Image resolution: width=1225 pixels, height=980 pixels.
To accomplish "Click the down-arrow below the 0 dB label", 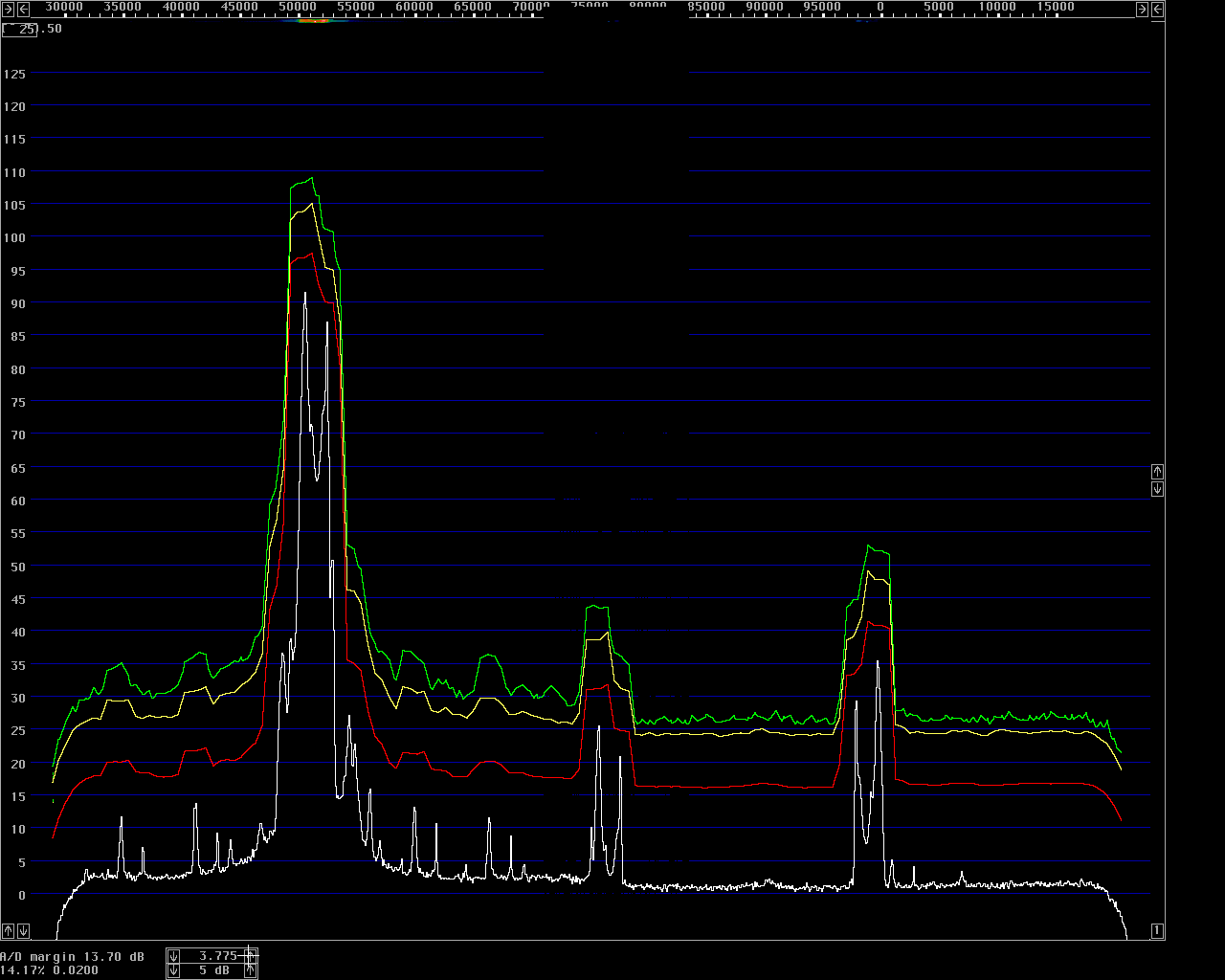I will tap(24, 931).
